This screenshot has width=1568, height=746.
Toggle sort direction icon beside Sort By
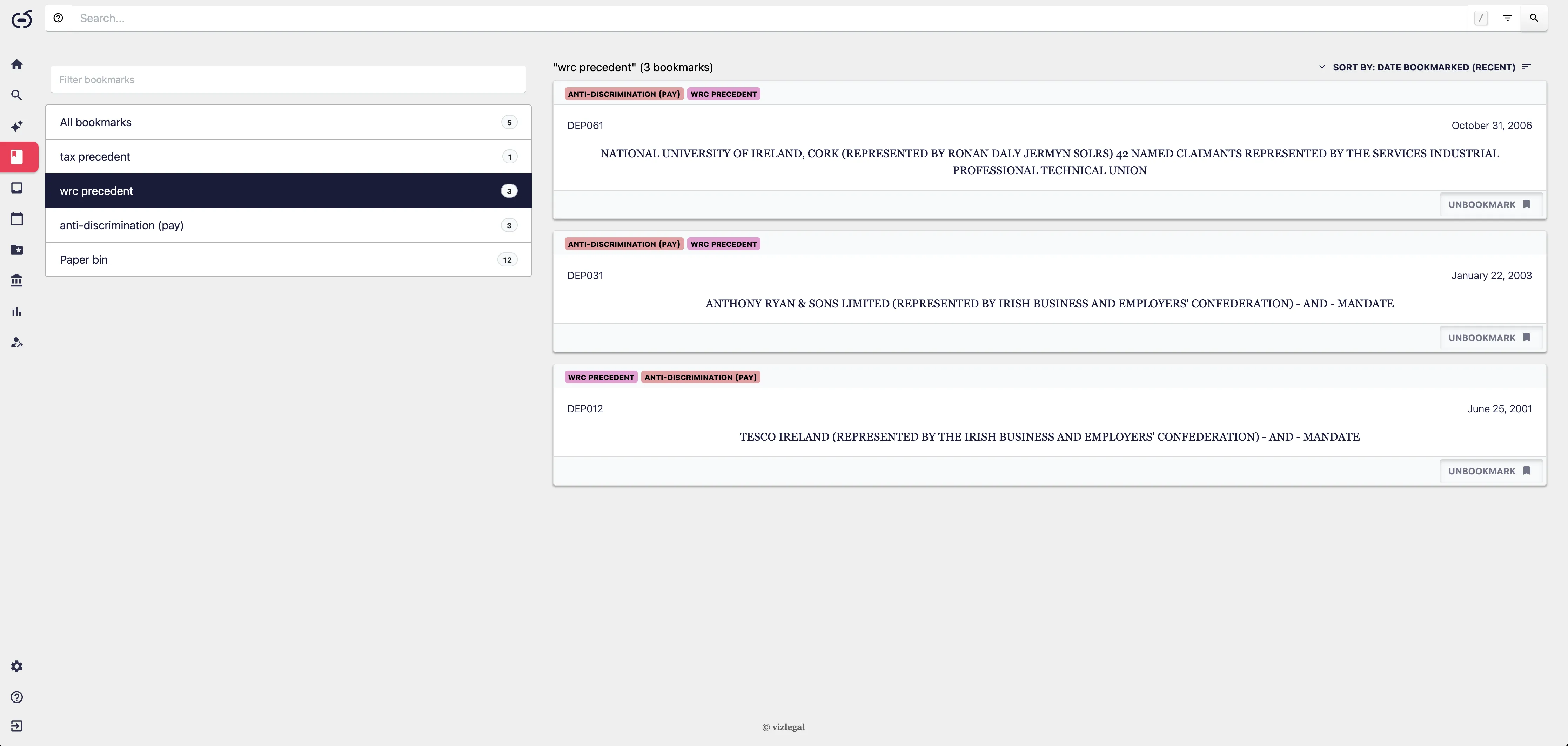[x=1527, y=67]
